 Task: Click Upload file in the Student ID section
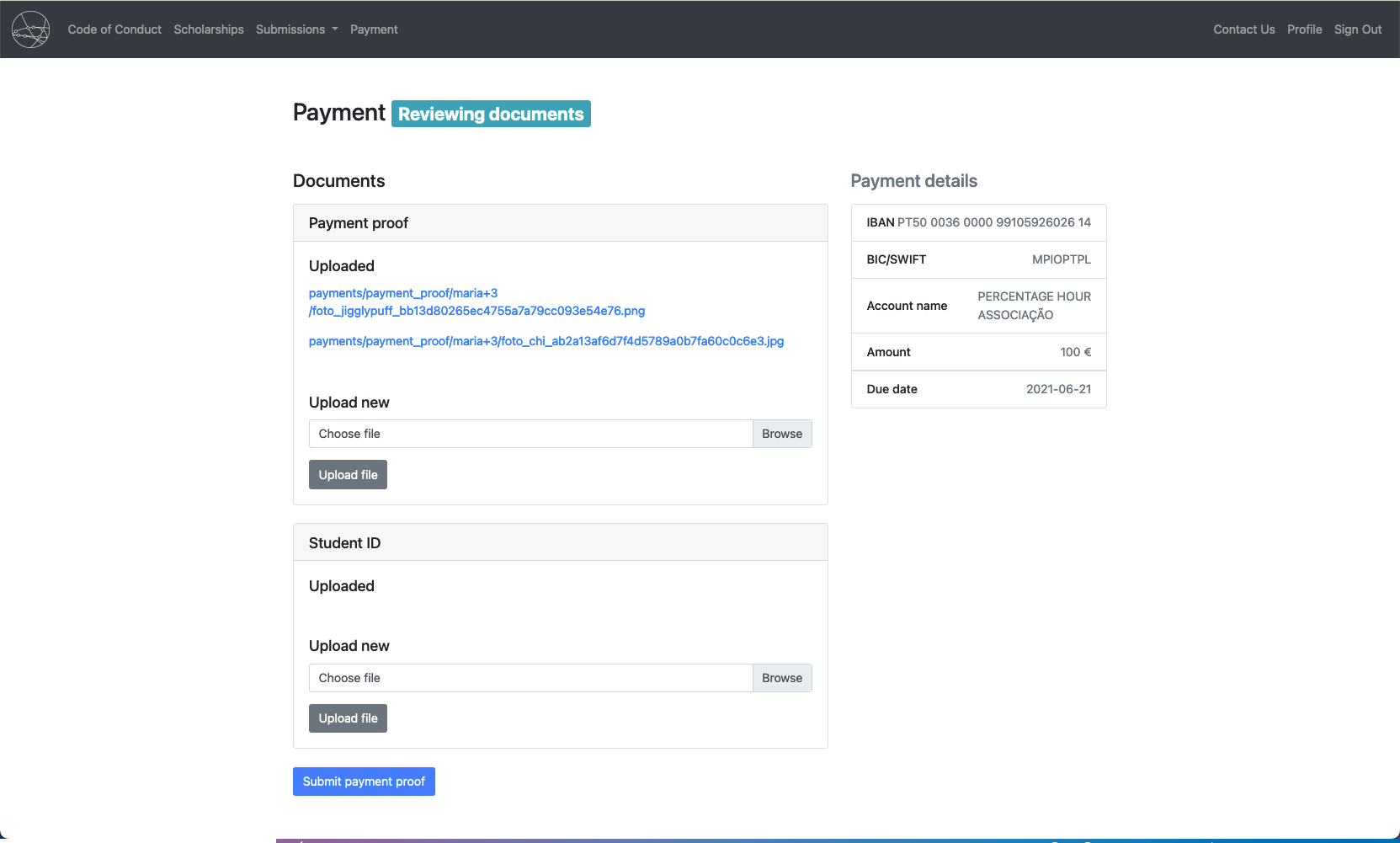pos(348,718)
